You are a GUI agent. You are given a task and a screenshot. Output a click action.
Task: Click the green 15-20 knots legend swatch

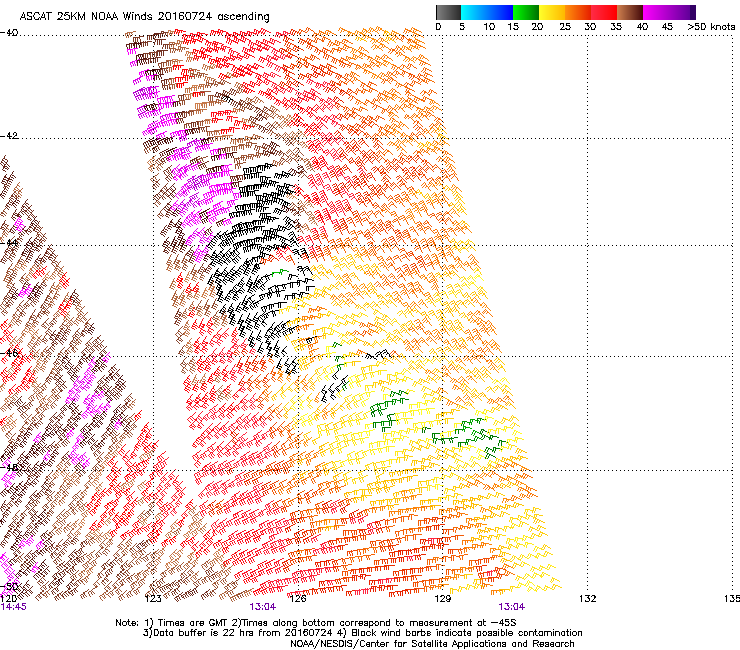(x=526, y=12)
